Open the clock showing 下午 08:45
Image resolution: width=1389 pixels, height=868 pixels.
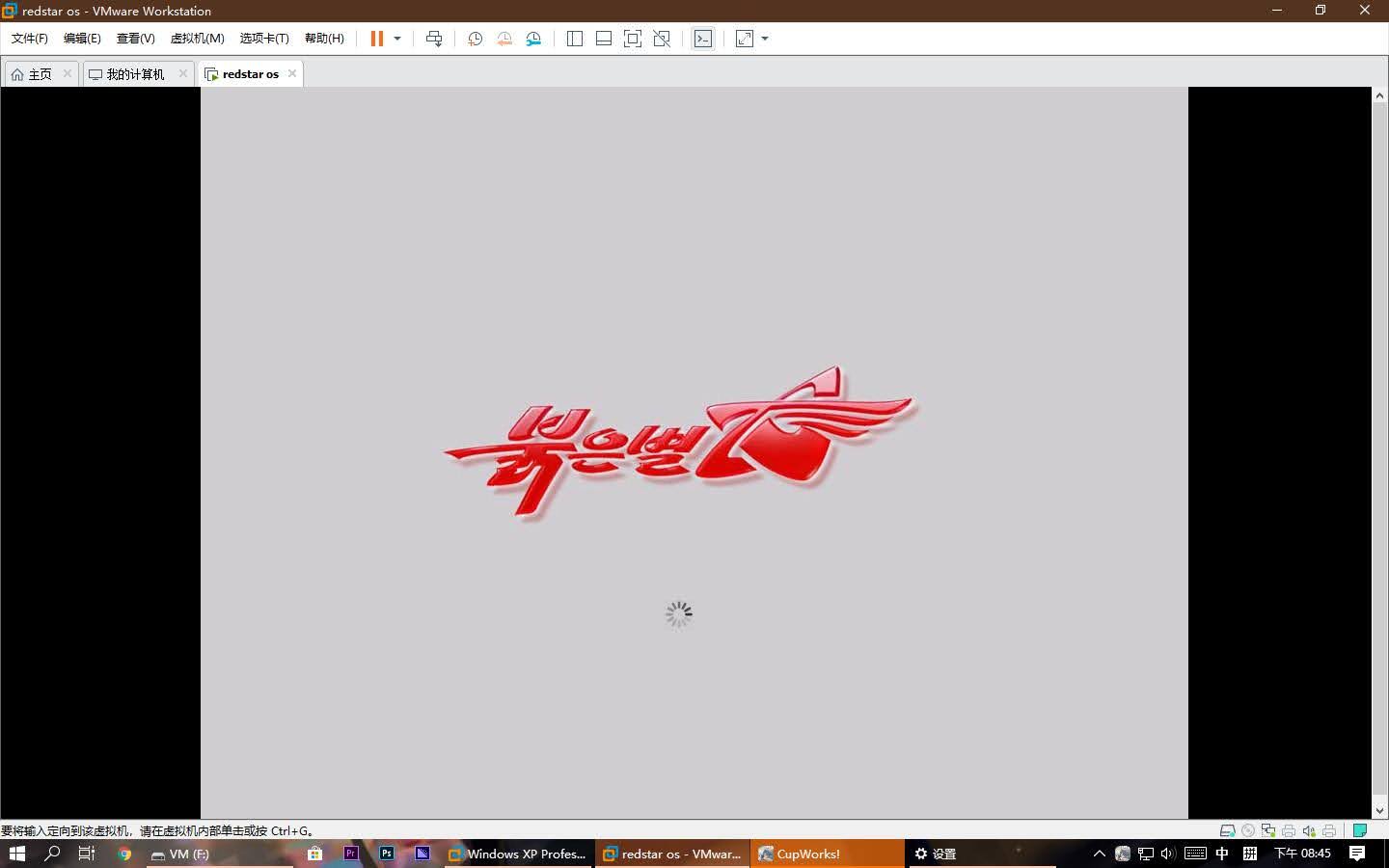1302,854
